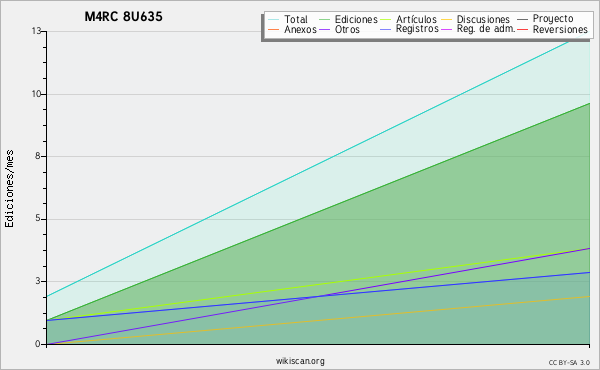Image resolution: width=600 pixels, height=370 pixels.
Task: Click the Reversiones legend label
Action: pos(560,29)
